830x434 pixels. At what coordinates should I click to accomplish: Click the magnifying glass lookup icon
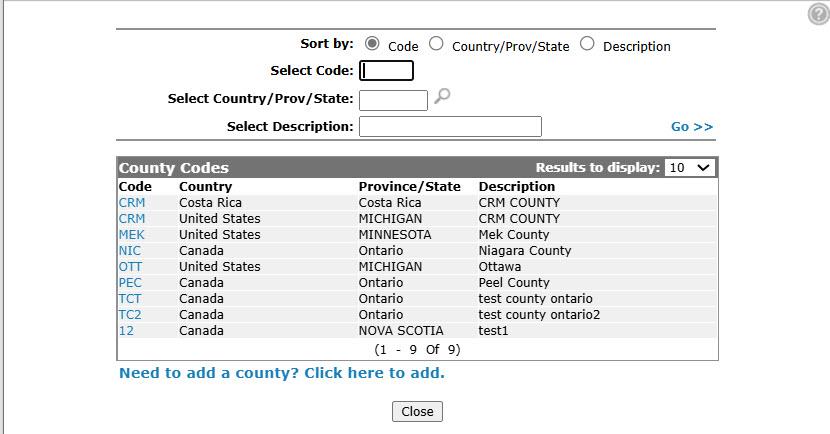click(x=442, y=96)
